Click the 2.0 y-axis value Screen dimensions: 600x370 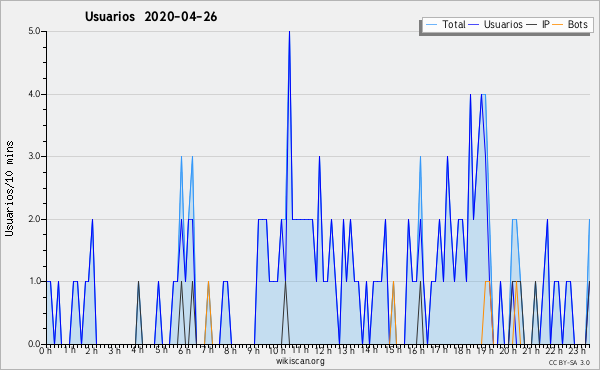[34, 219]
